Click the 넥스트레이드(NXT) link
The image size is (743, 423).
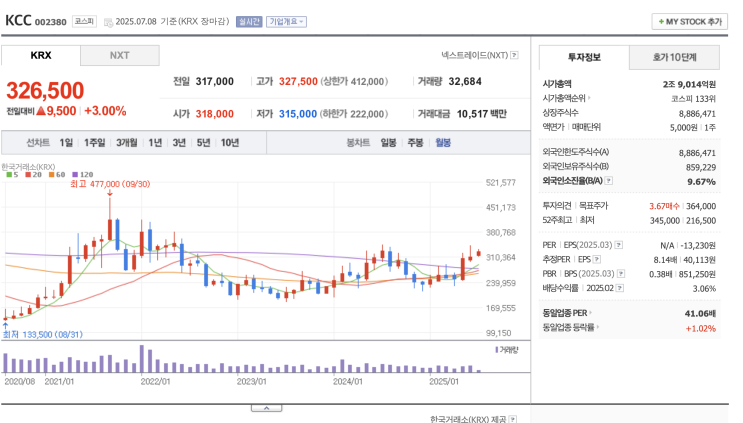(x=475, y=55)
